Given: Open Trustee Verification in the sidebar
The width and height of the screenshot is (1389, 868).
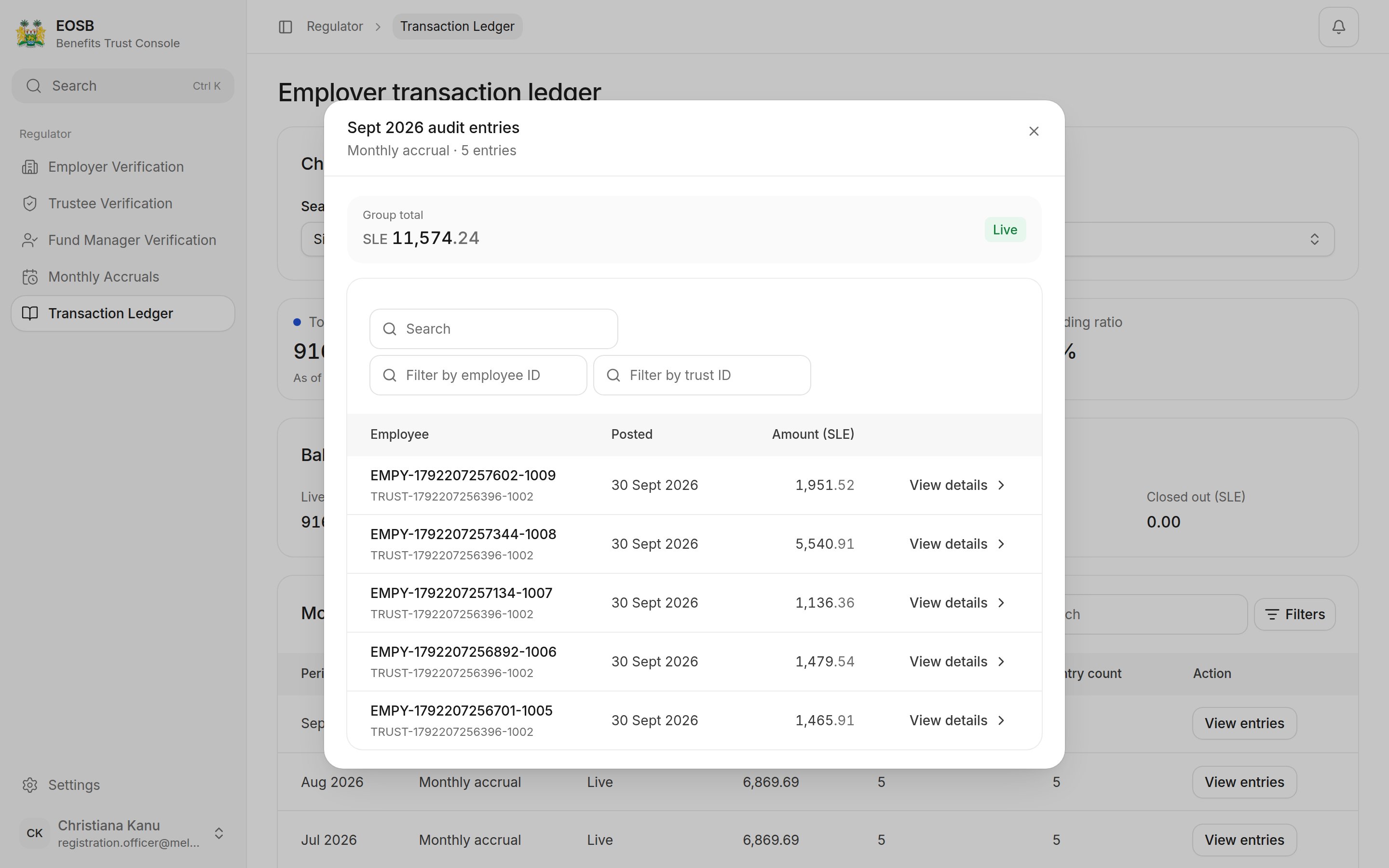Looking at the screenshot, I should tap(123, 204).
